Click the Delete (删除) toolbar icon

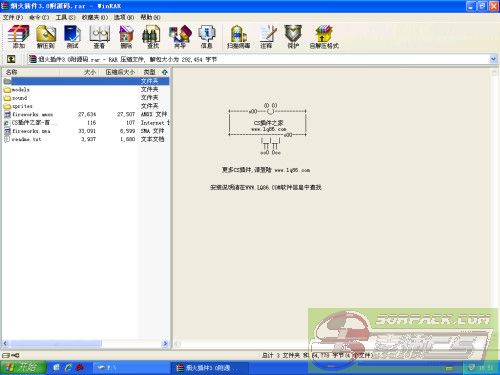coord(126,37)
